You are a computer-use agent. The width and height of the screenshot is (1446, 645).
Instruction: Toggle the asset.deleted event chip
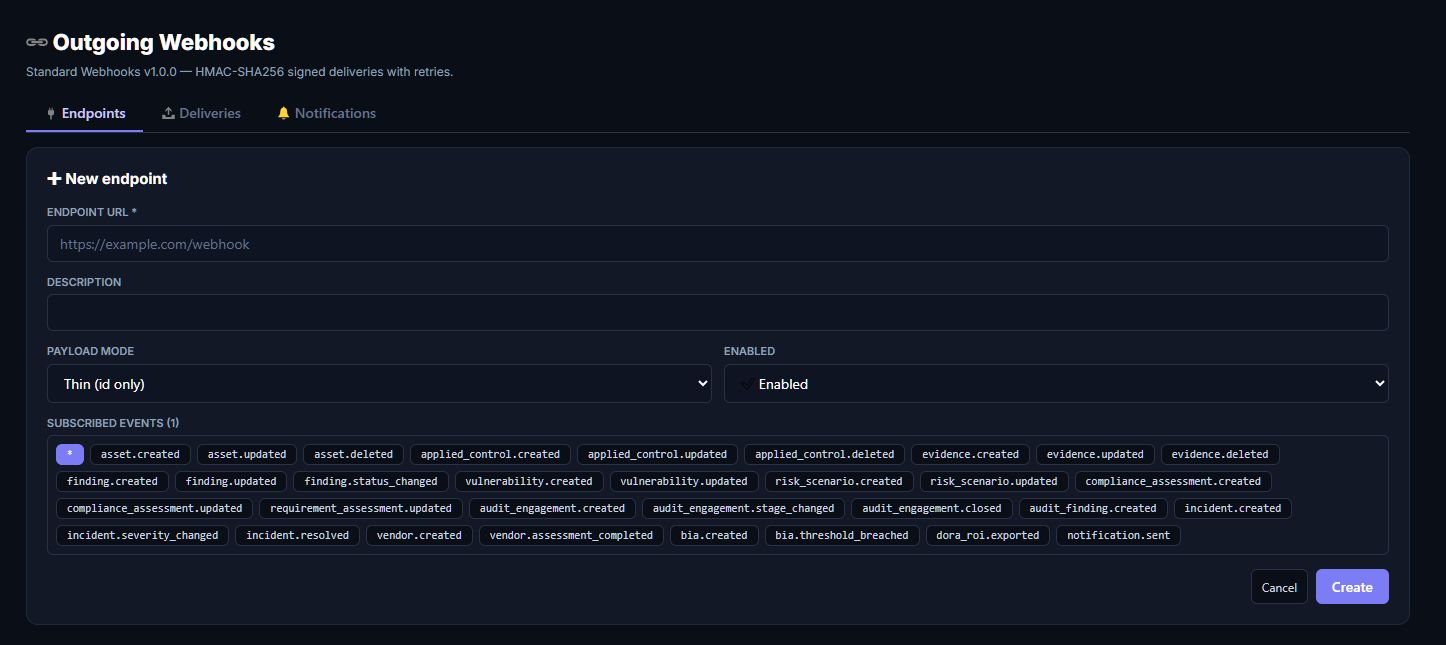[354, 454]
